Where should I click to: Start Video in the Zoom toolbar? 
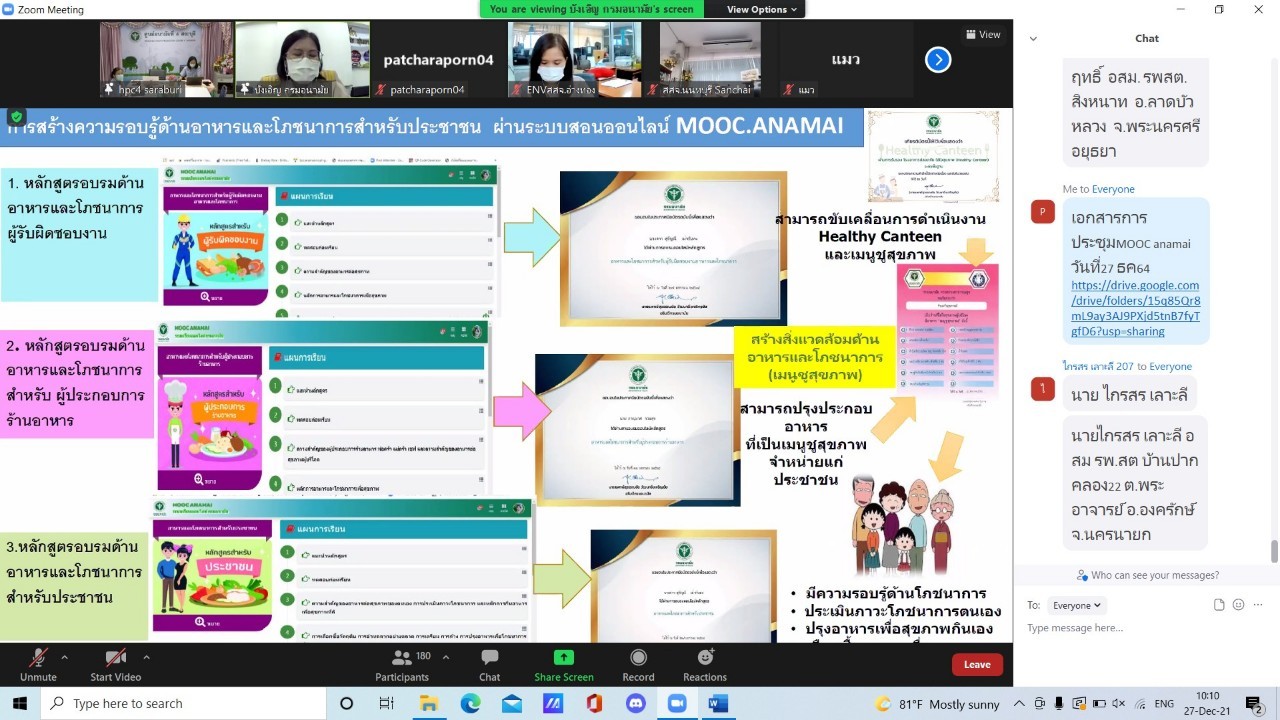tap(115, 665)
